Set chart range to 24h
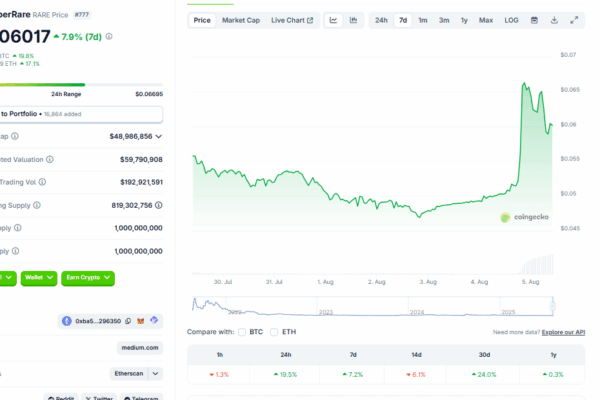 (381, 20)
